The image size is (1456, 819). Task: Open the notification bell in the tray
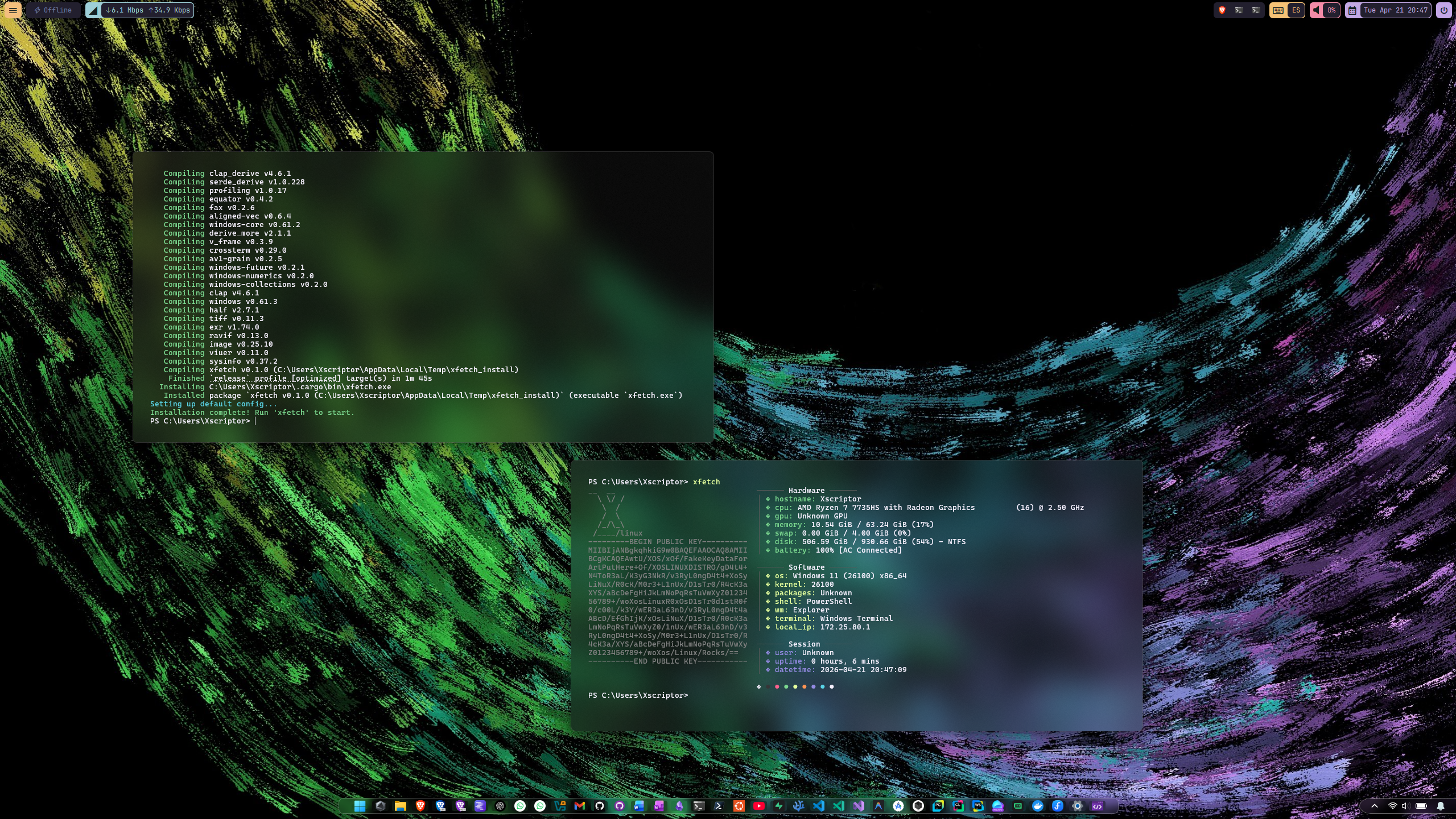click(x=1440, y=806)
